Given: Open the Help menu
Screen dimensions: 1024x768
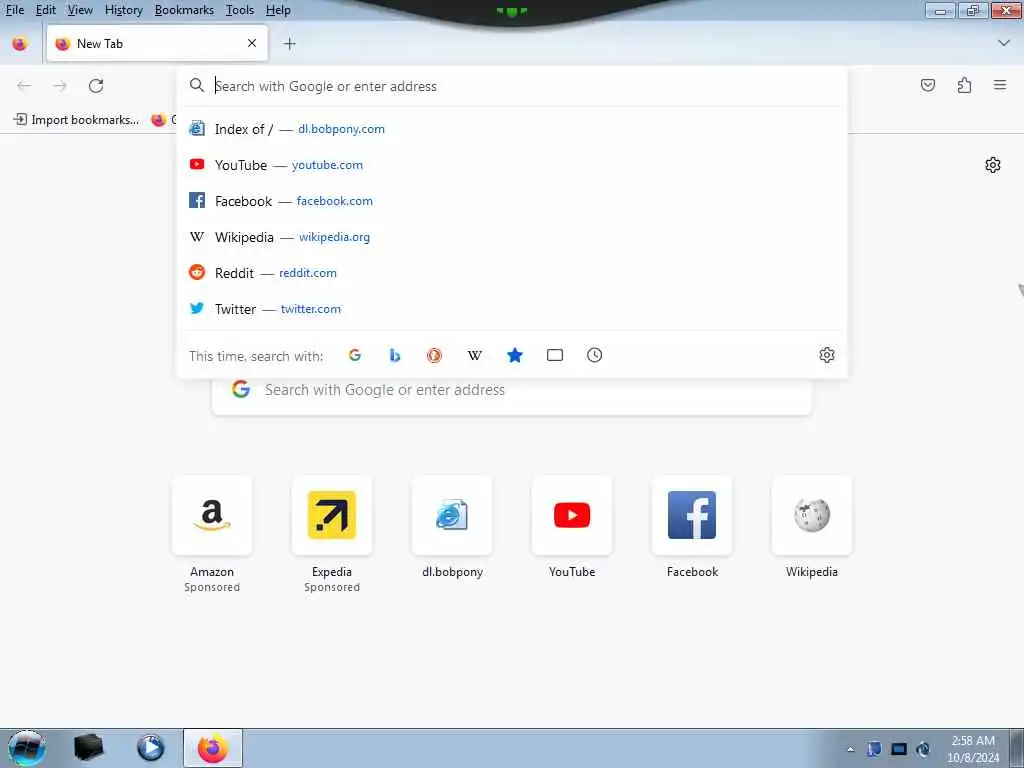Looking at the screenshot, I should click(278, 10).
